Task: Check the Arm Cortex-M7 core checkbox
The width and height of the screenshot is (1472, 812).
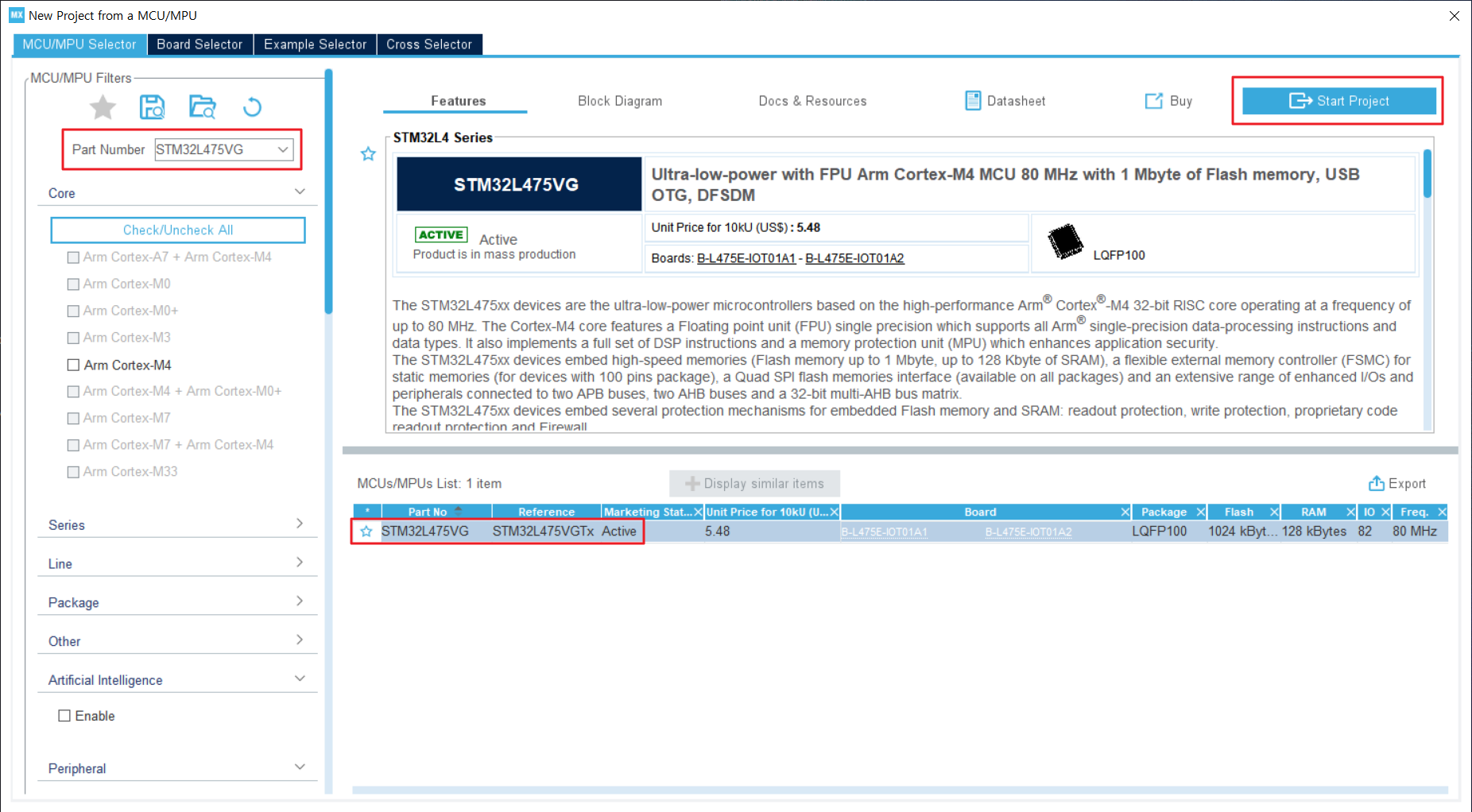Action: click(74, 419)
